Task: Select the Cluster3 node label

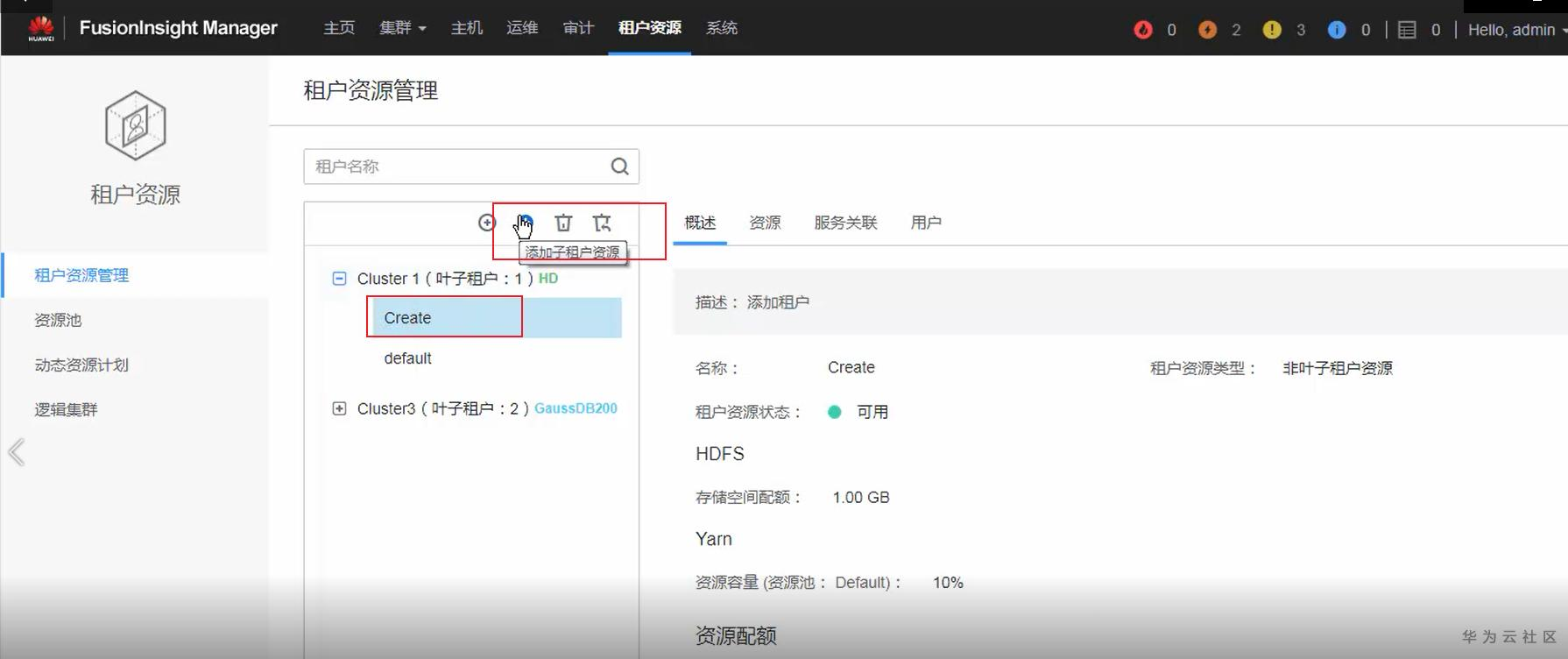Action: click(x=443, y=408)
